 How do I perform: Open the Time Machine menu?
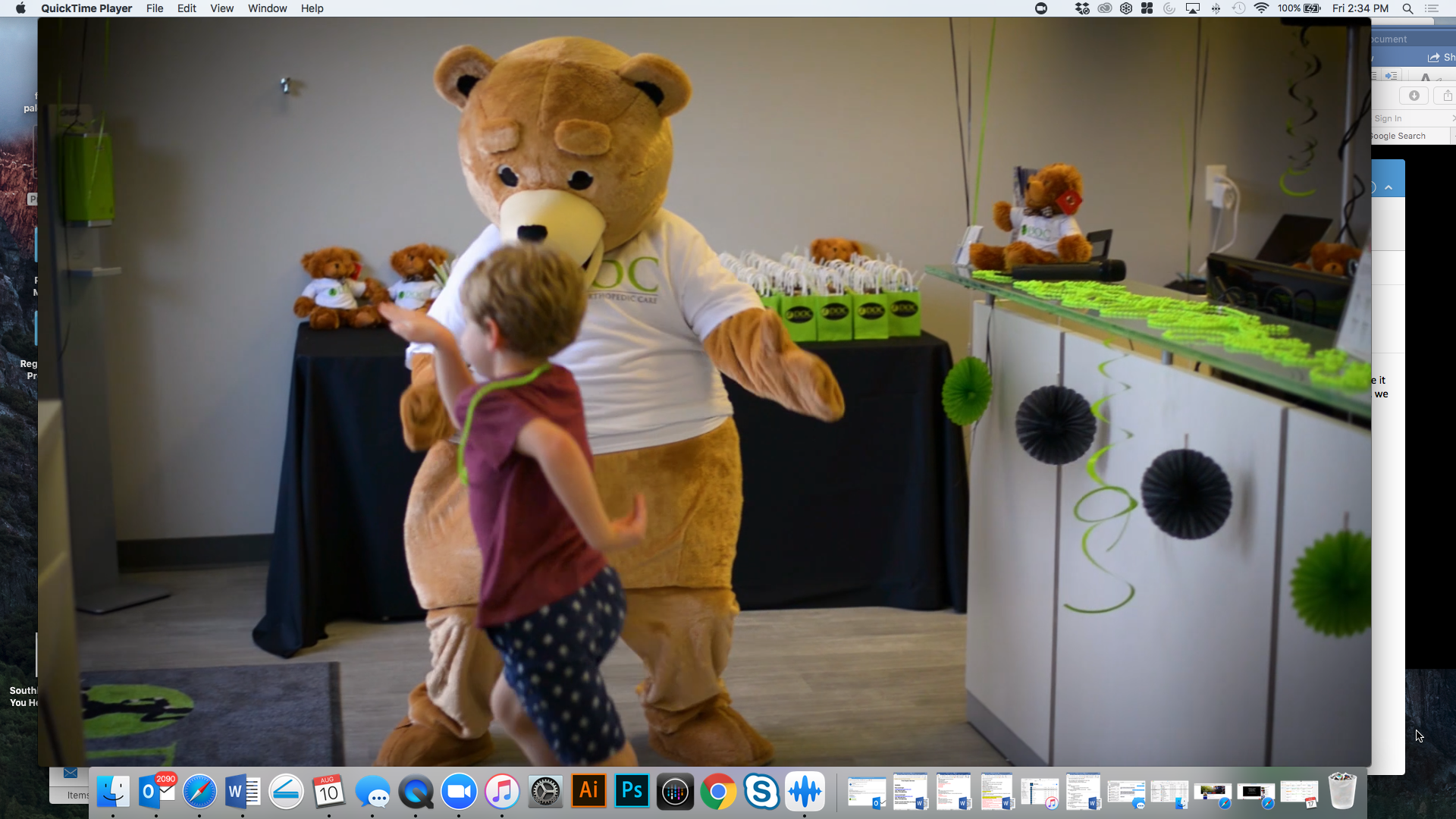tap(1238, 8)
